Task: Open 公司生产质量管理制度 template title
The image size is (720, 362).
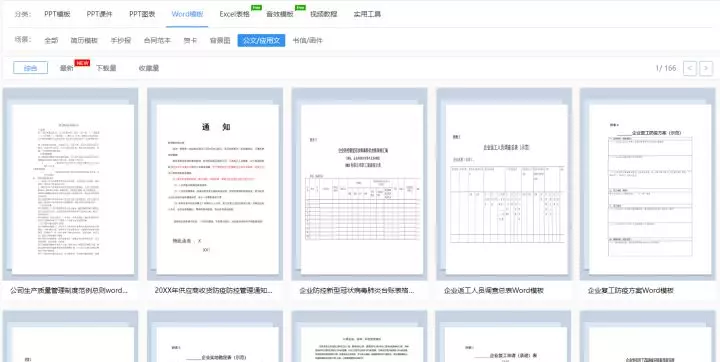Action: tap(69, 291)
